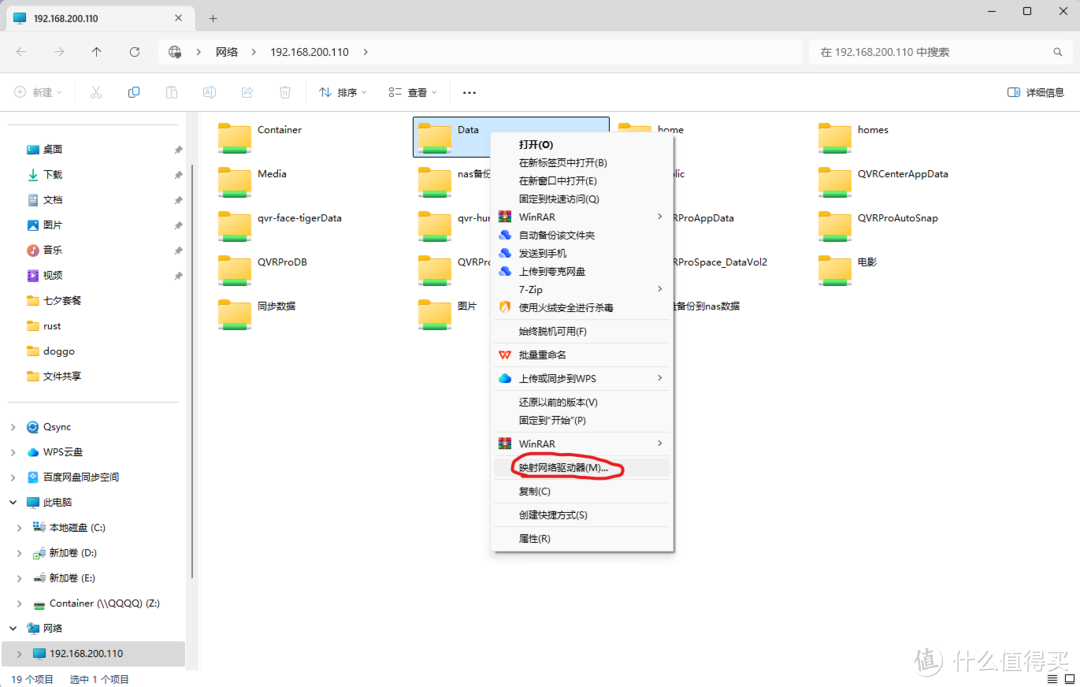
Task: Choose 始终脱机可用(F)
Action: (x=582, y=331)
